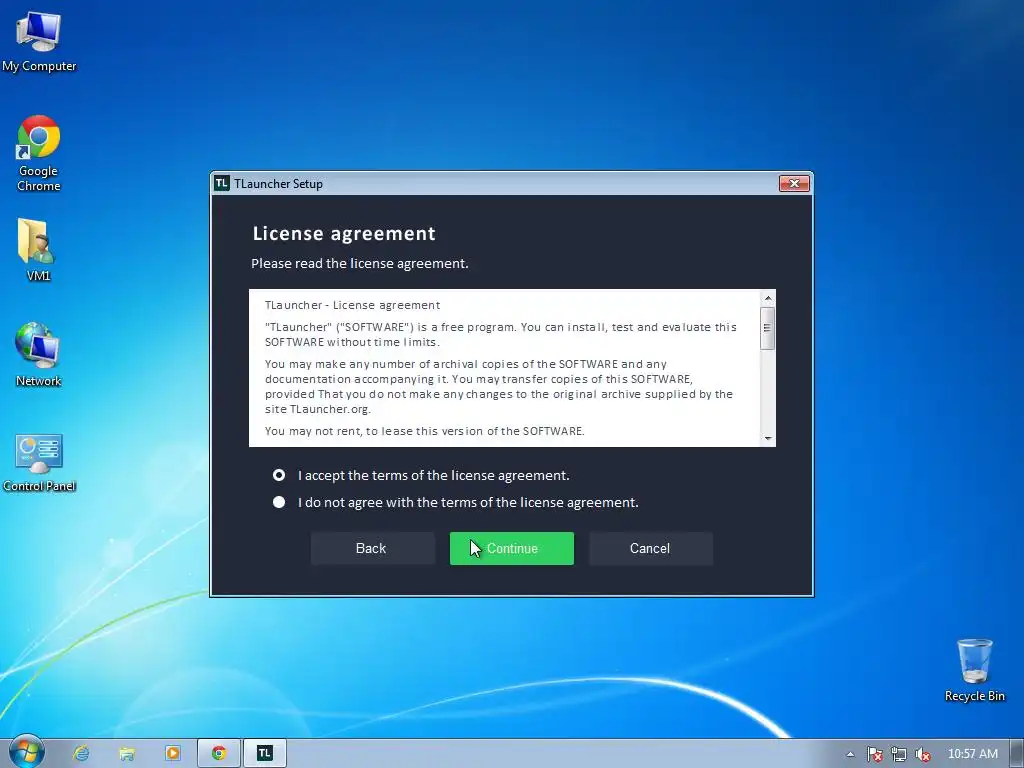Click the license scrollbar down arrow

pyautogui.click(x=768, y=439)
